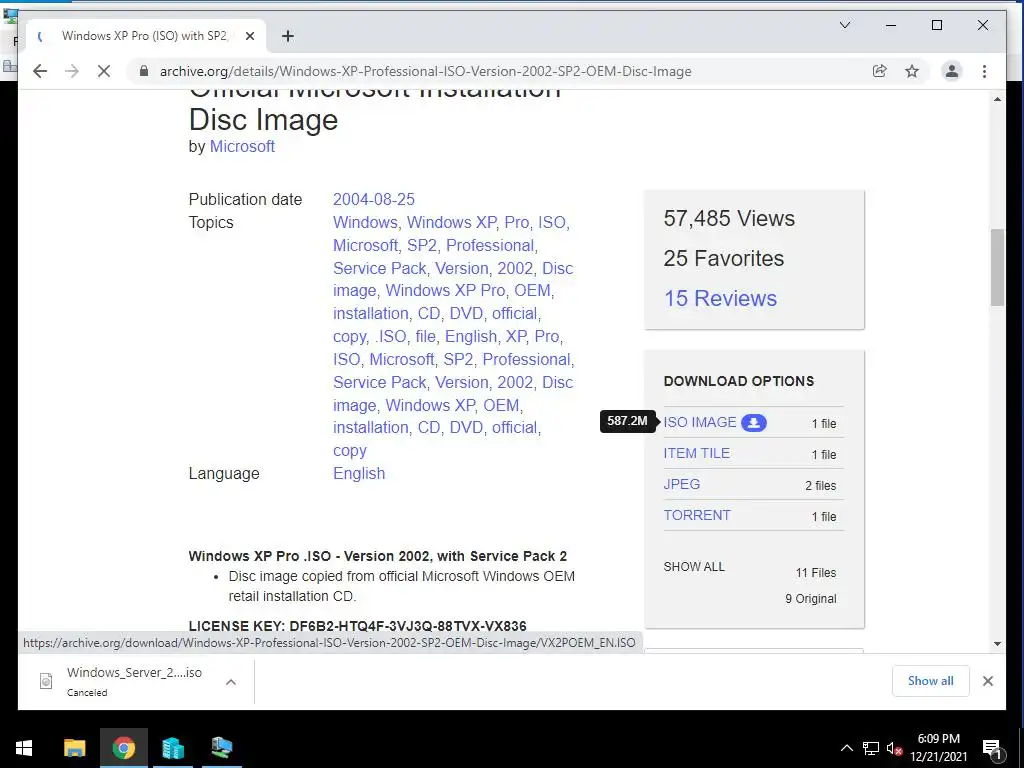The image size is (1024, 768).
Task: Open the Chrome three-dot menu
Action: [x=984, y=71]
